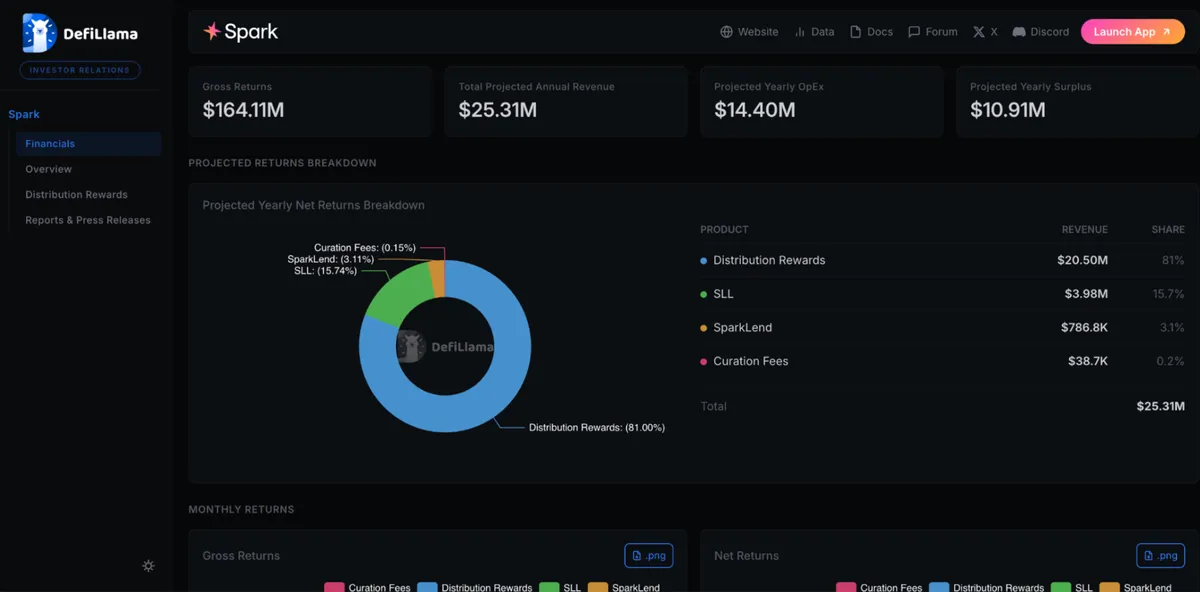Click the green dot beside SLL row

click(x=704, y=294)
